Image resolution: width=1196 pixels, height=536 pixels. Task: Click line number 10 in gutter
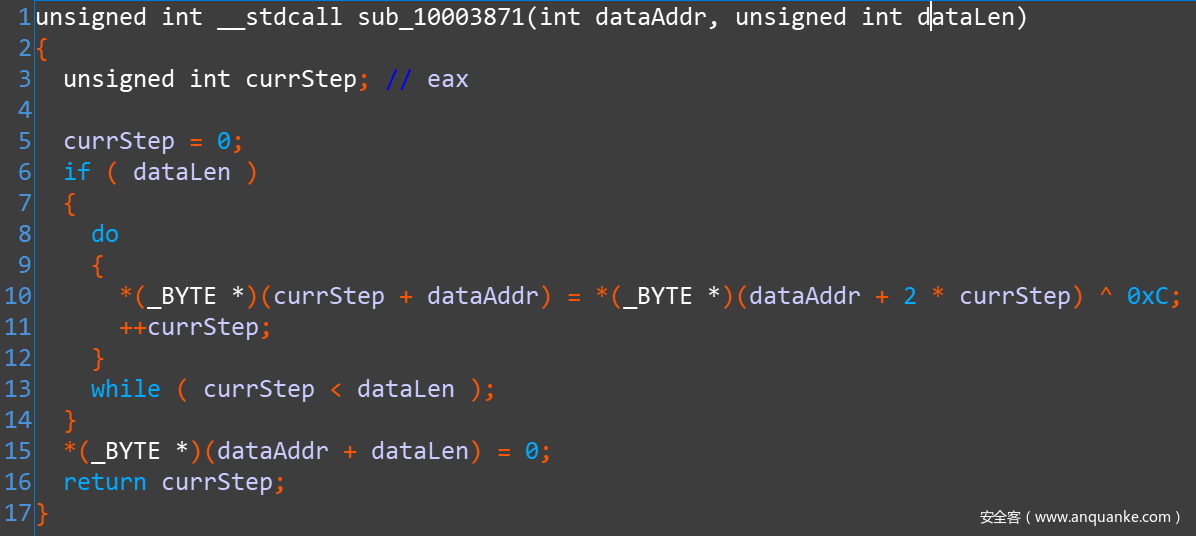coord(18,296)
